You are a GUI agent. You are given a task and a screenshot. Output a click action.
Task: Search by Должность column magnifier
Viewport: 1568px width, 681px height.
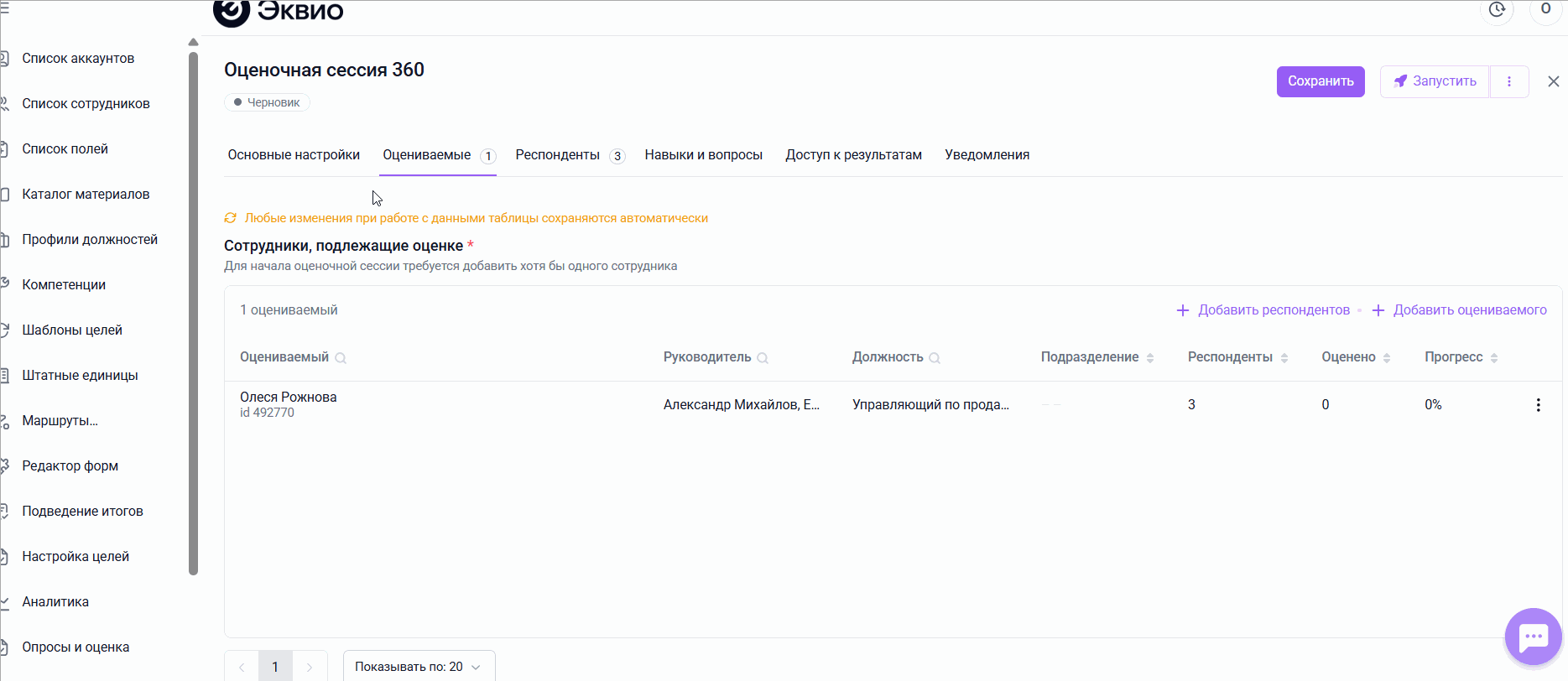(935, 358)
